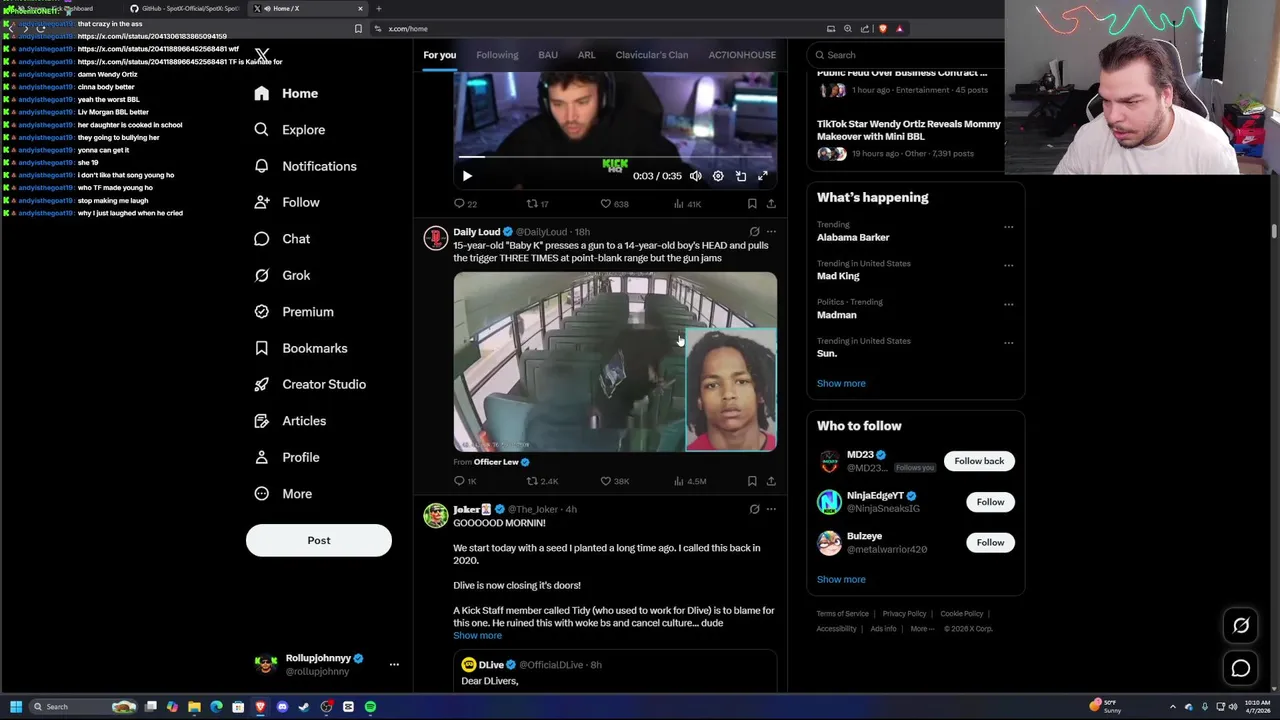The image size is (1280, 720).
Task: Switch to the ARL tab
Action: (x=586, y=55)
